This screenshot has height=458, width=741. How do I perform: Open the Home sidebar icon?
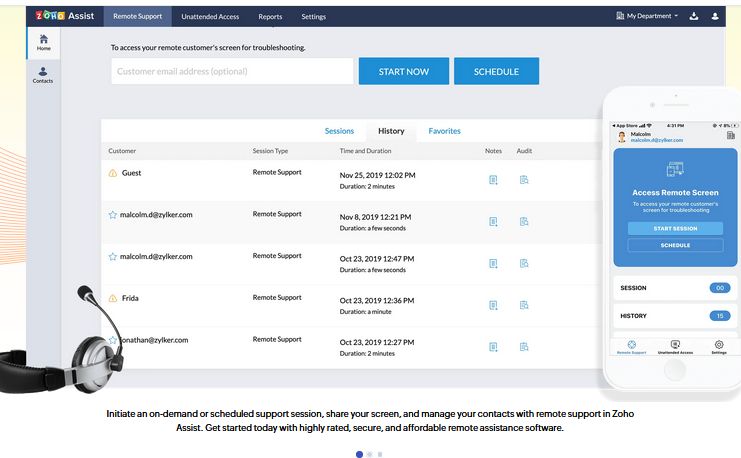click(43, 42)
